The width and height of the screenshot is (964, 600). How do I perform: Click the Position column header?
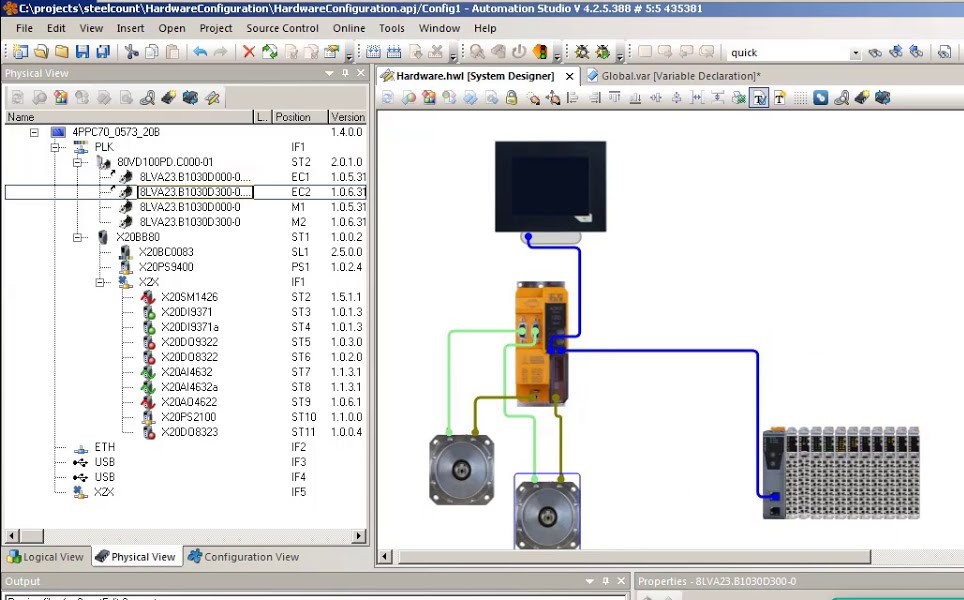300,117
